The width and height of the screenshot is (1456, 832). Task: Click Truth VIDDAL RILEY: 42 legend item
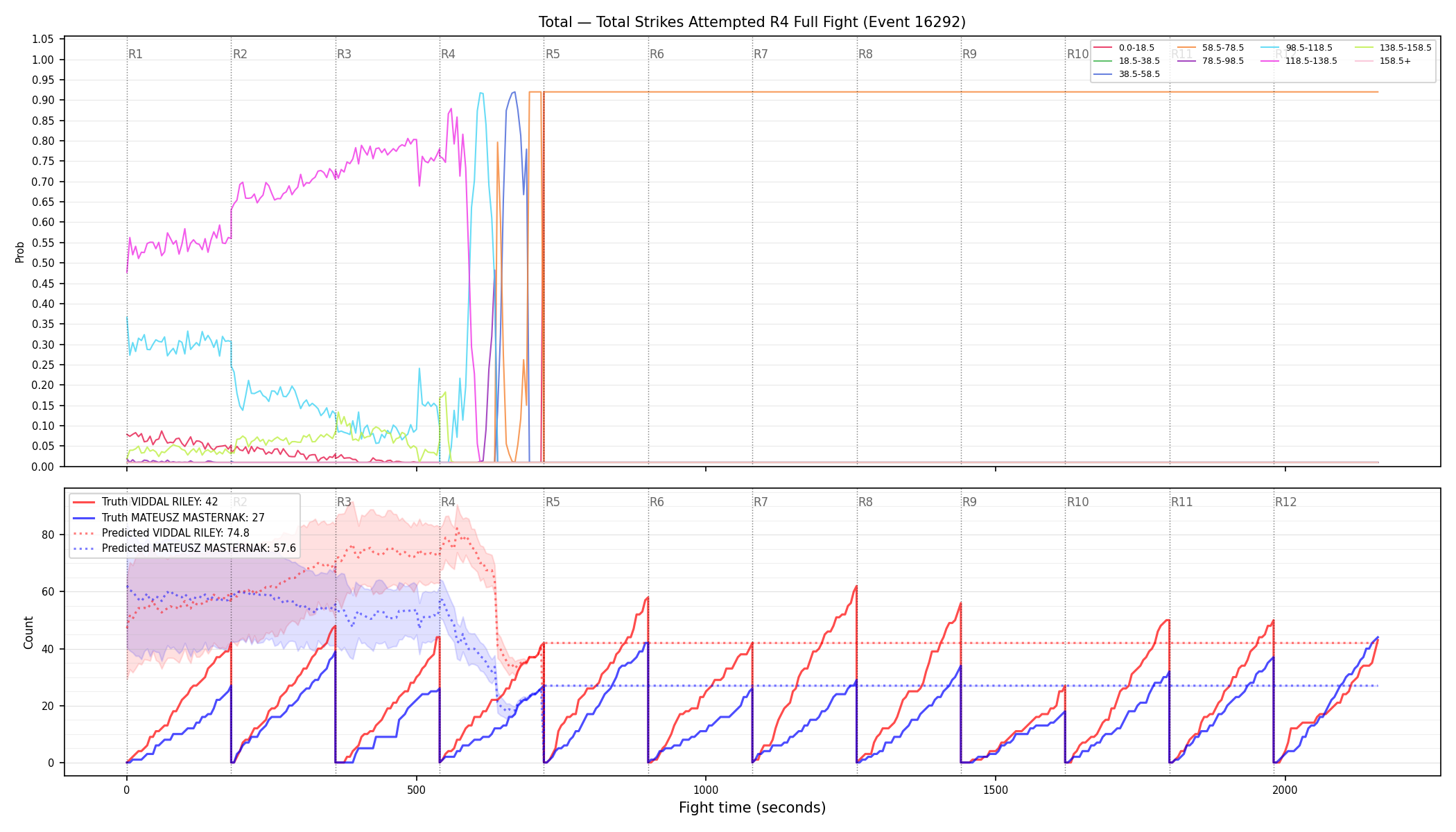point(146,502)
